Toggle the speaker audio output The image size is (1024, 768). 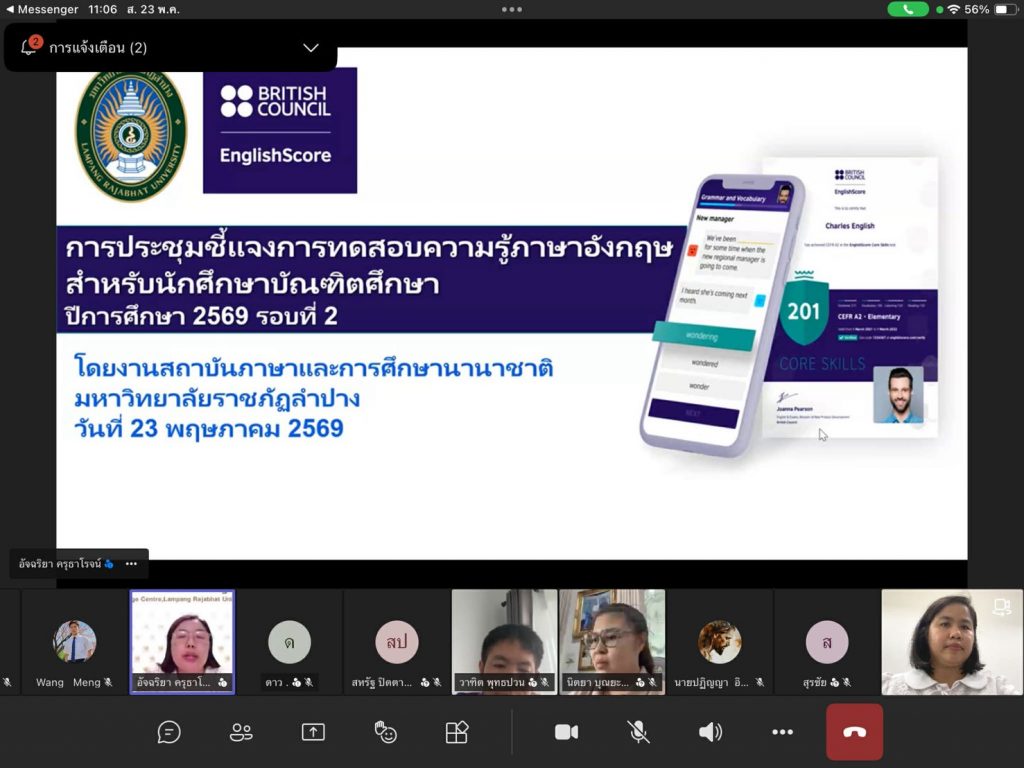(710, 732)
